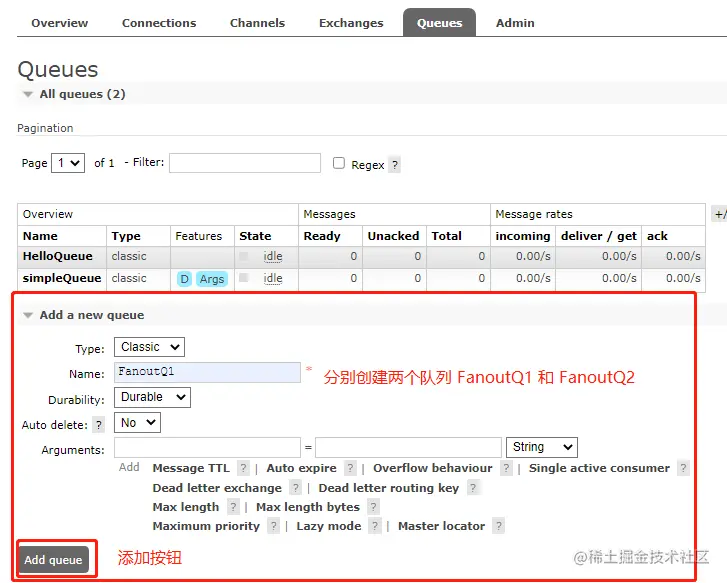Viewport: 727px width, 583px height.
Task: Sort queues by Total column
Action: 446,236
